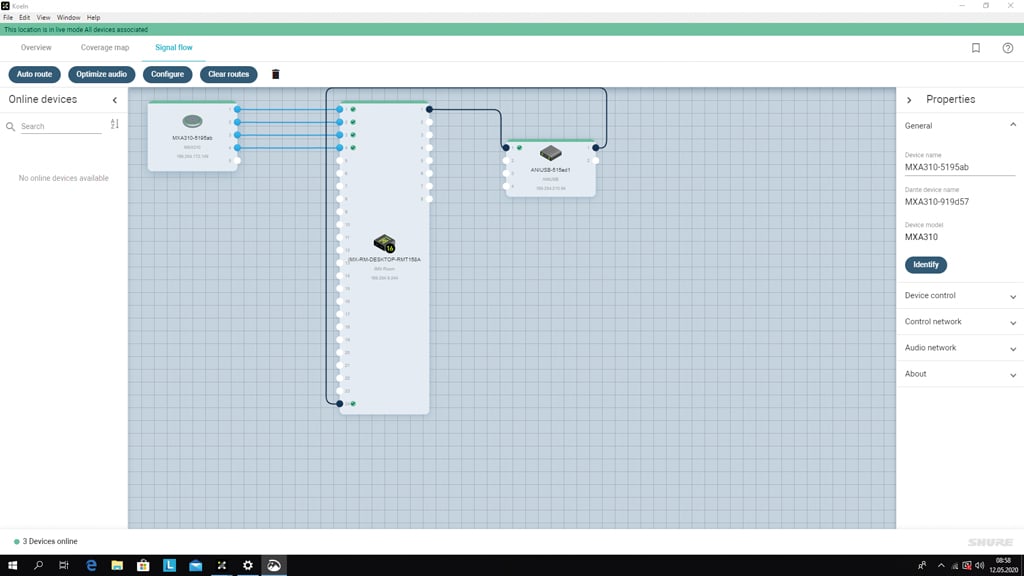
Task: Switch to the Overview tab
Action: pos(36,48)
